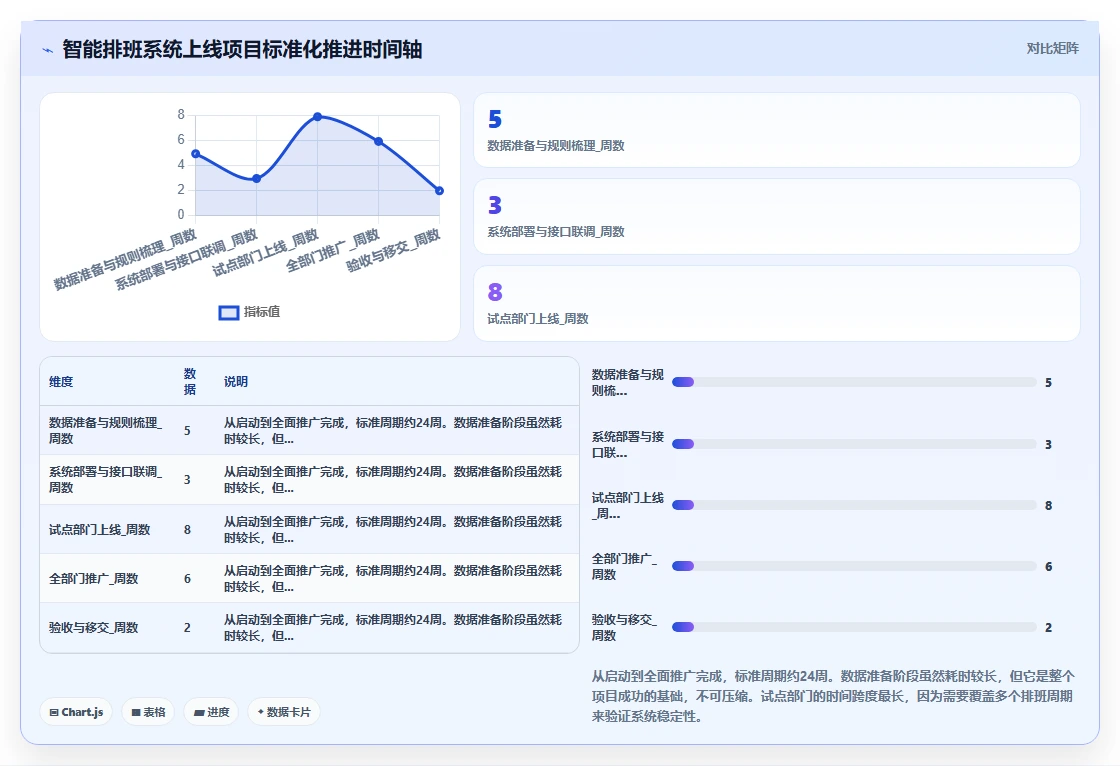Click the 维度 table column header

coord(61,382)
